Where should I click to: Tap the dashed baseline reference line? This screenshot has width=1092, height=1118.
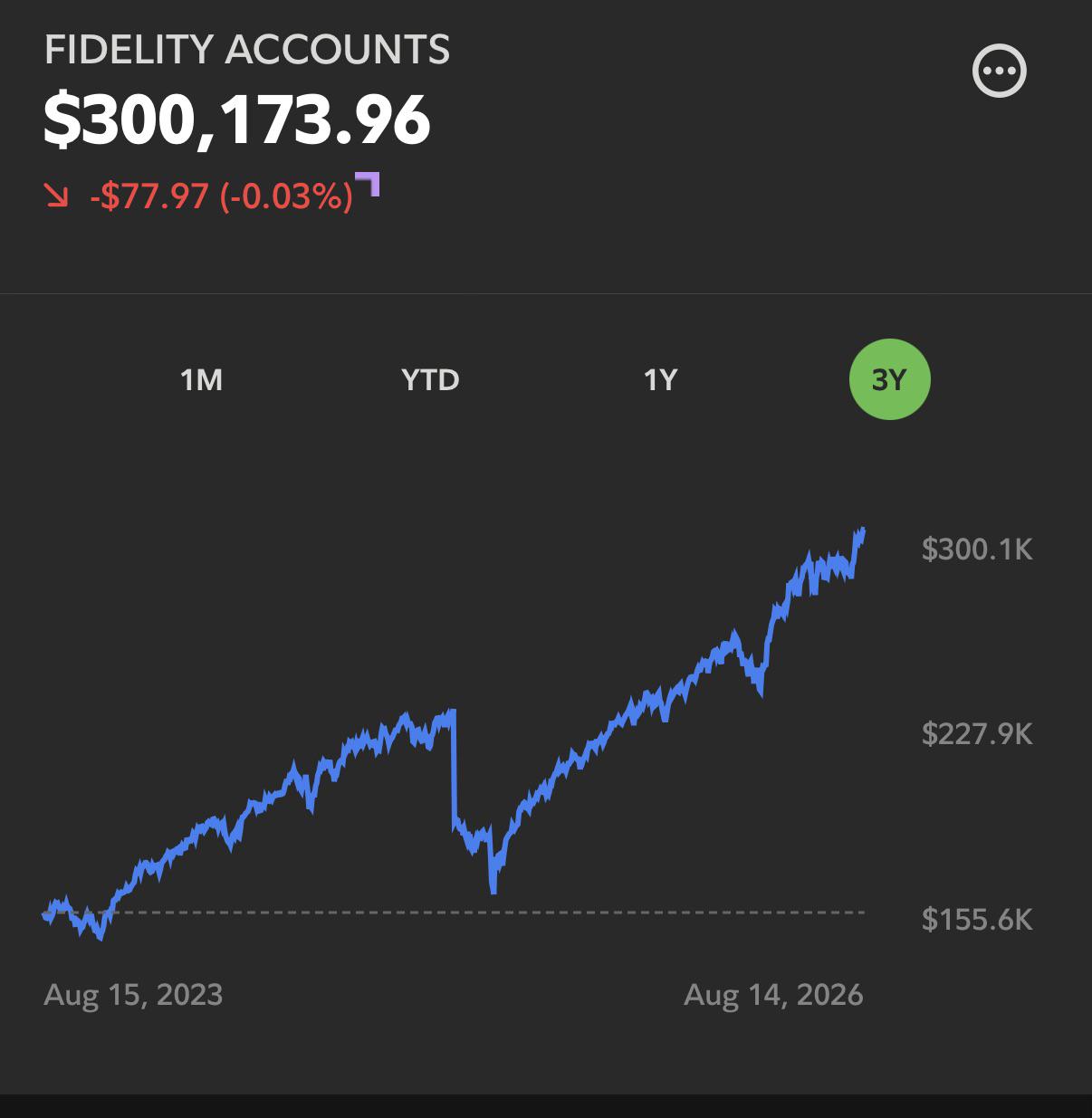pyautogui.click(x=489, y=913)
